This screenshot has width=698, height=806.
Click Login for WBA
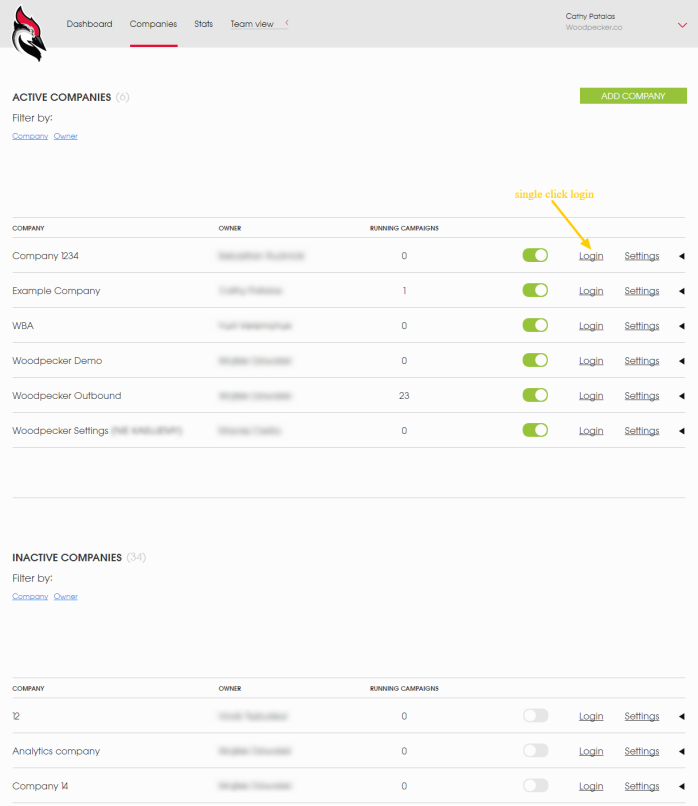tap(591, 326)
